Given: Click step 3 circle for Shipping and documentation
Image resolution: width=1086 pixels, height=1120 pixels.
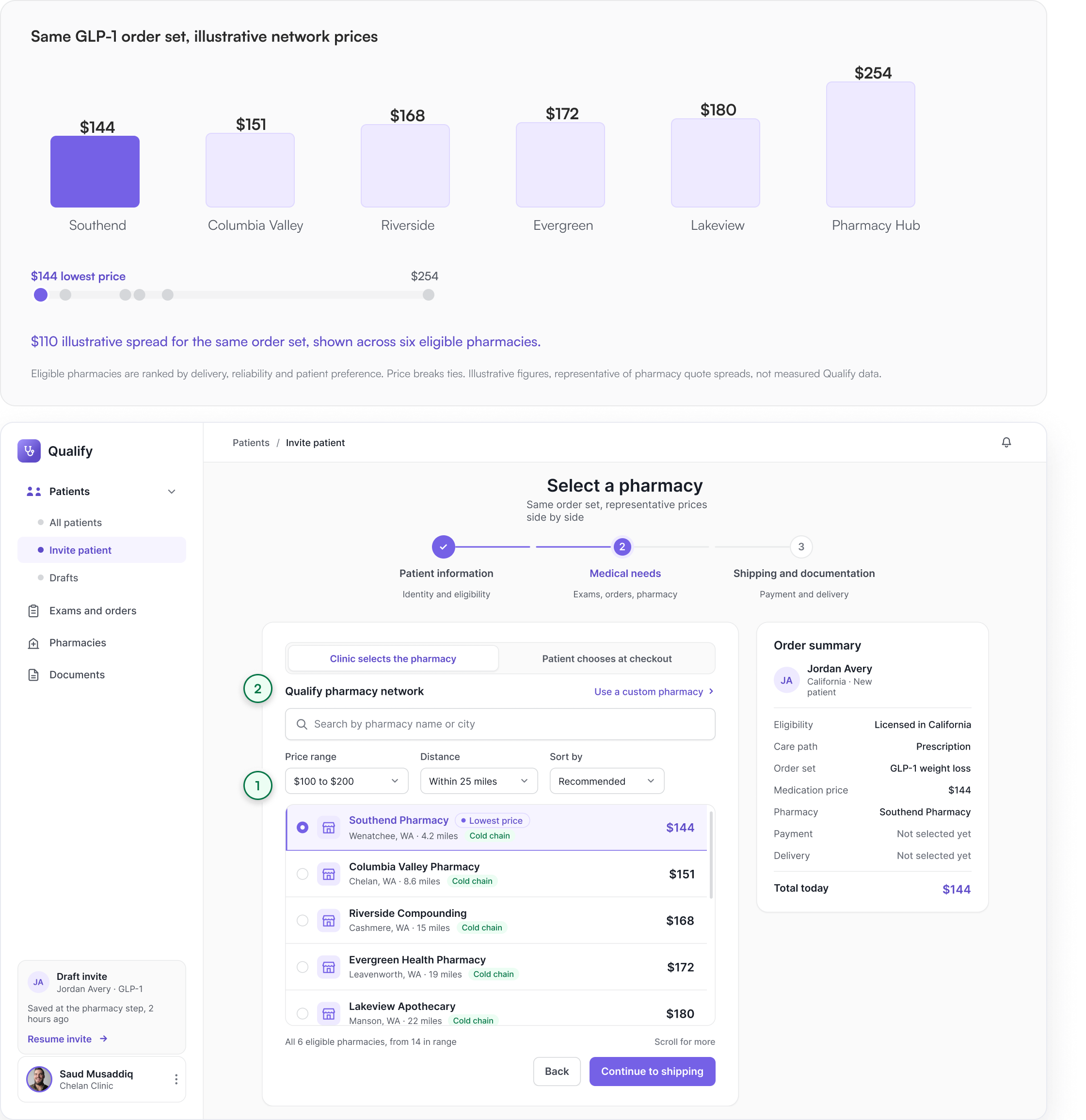Looking at the screenshot, I should (x=801, y=547).
